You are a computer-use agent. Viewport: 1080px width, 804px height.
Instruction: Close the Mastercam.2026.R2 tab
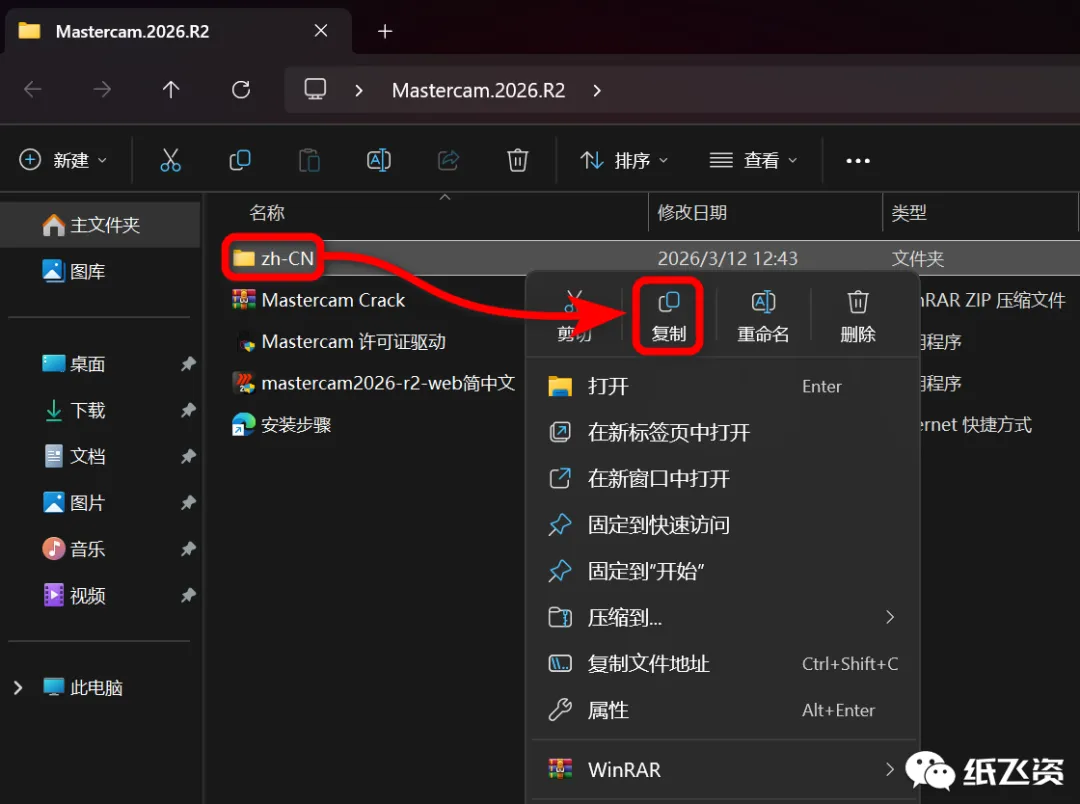320,31
